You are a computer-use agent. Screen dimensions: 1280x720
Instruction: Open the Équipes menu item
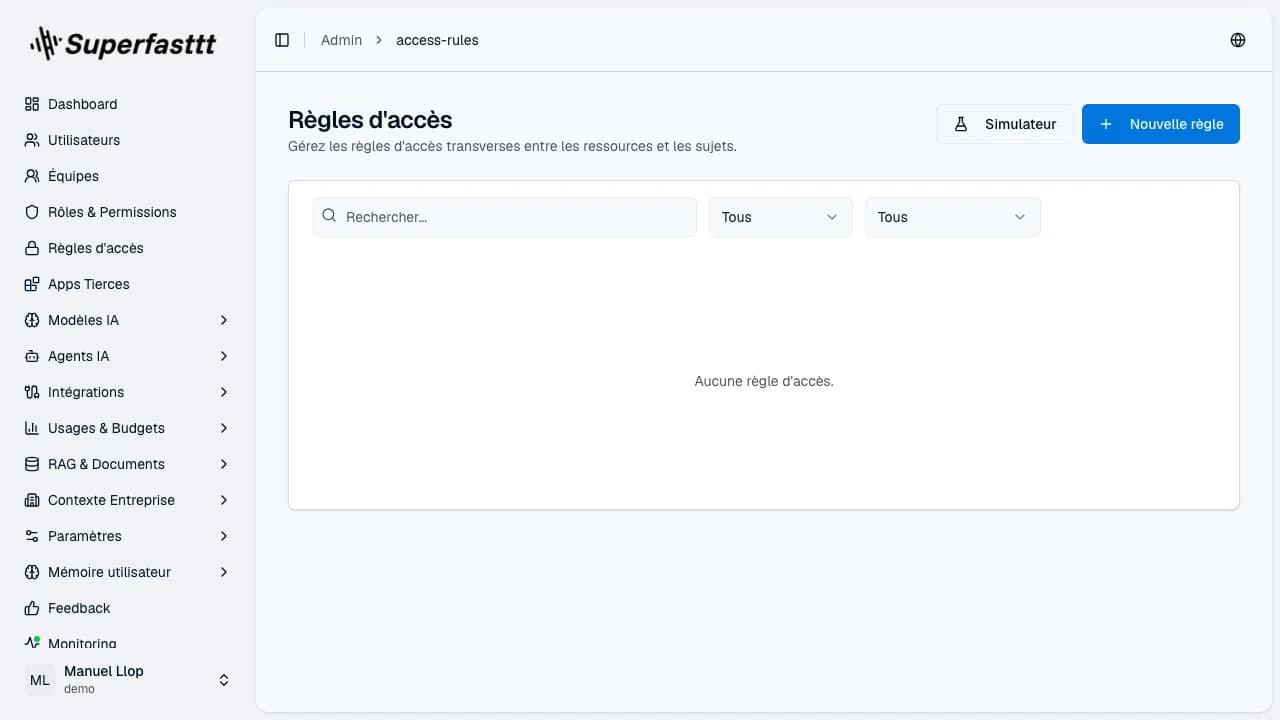click(x=128, y=176)
